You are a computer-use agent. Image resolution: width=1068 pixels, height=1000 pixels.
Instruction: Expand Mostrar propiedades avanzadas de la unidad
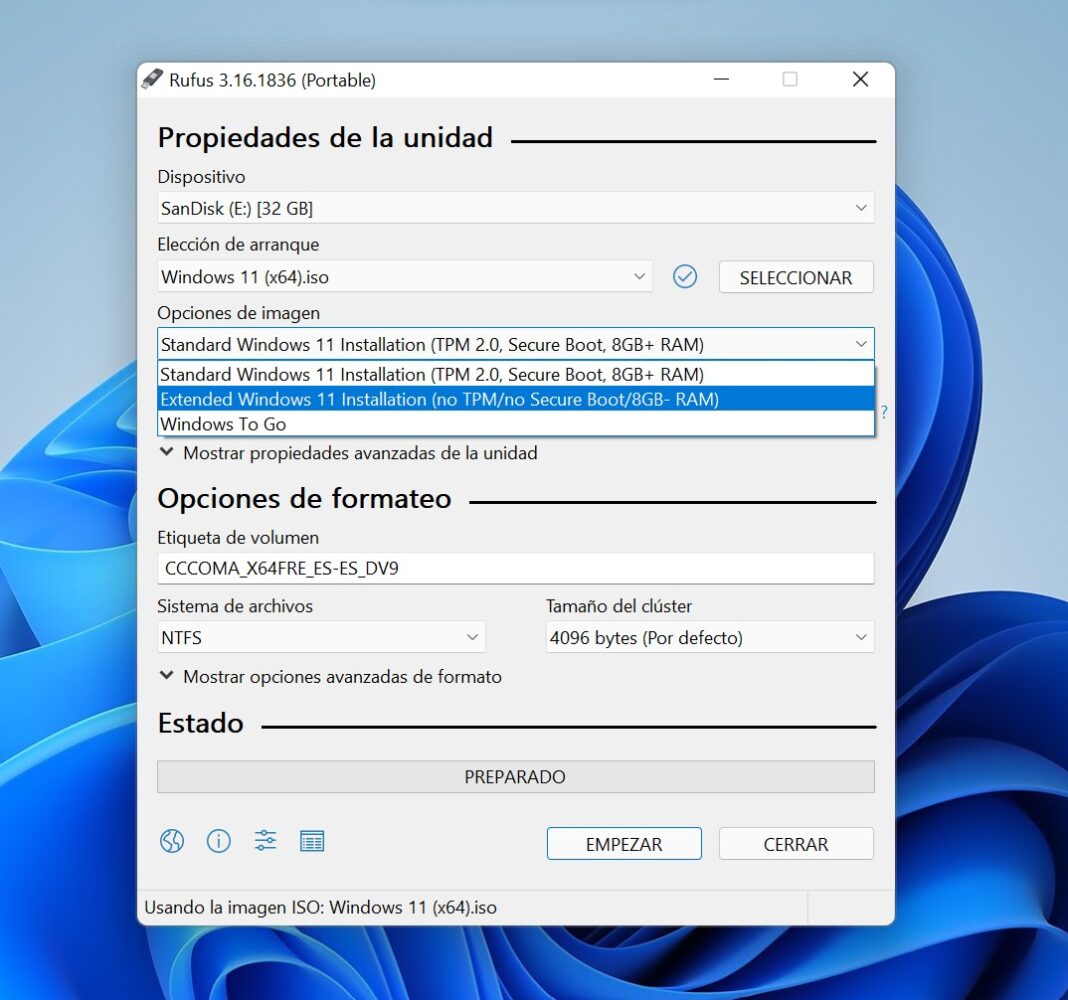[347, 453]
